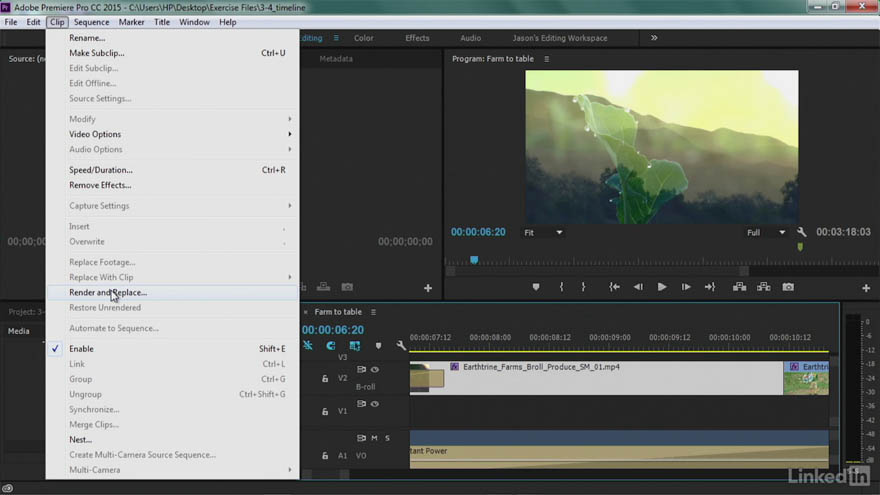The width and height of the screenshot is (880, 495).
Task: Click the Lift button in Program monitor
Action: click(x=740, y=287)
